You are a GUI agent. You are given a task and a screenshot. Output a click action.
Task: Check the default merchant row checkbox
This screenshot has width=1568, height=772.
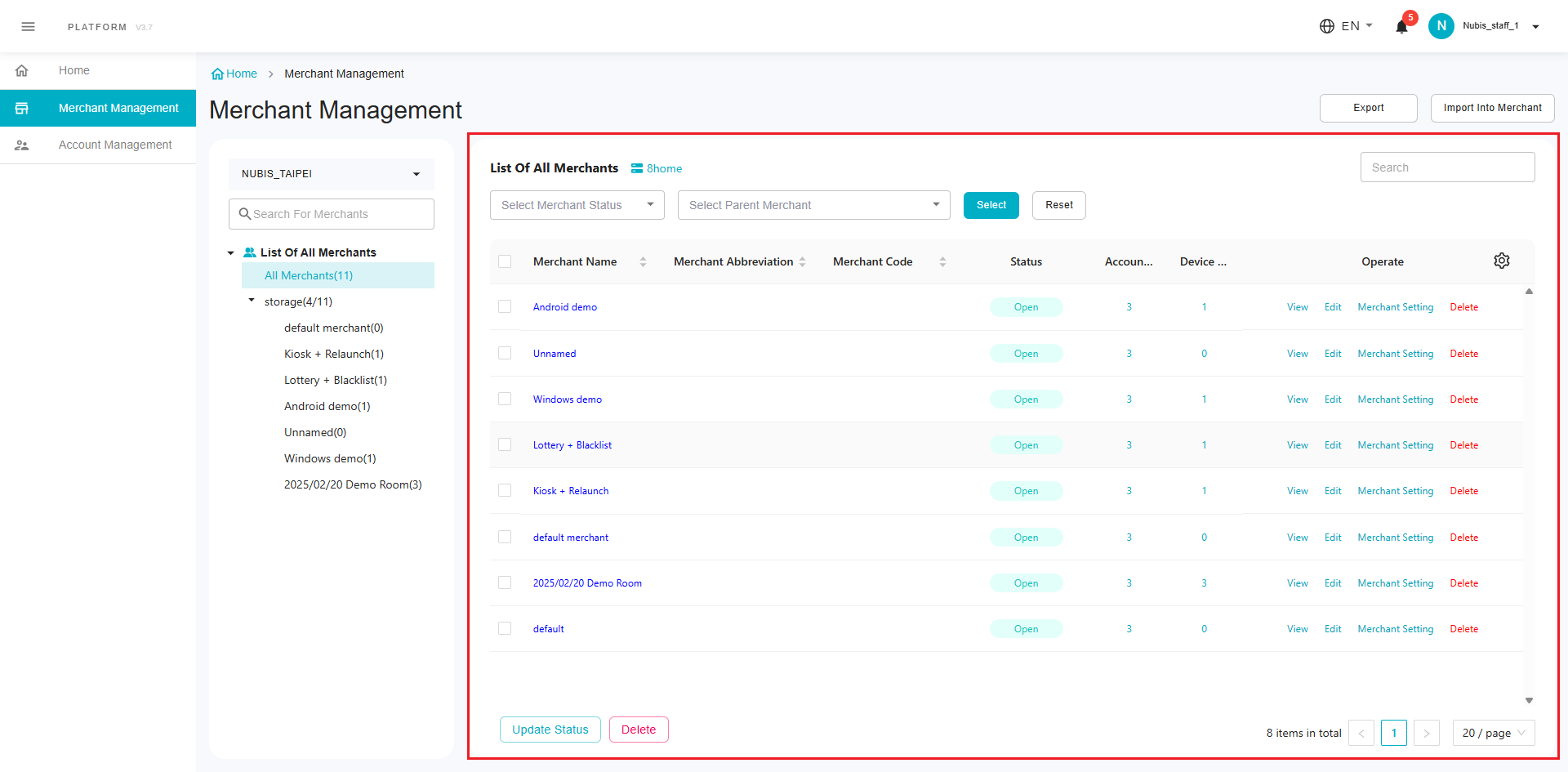point(505,537)
